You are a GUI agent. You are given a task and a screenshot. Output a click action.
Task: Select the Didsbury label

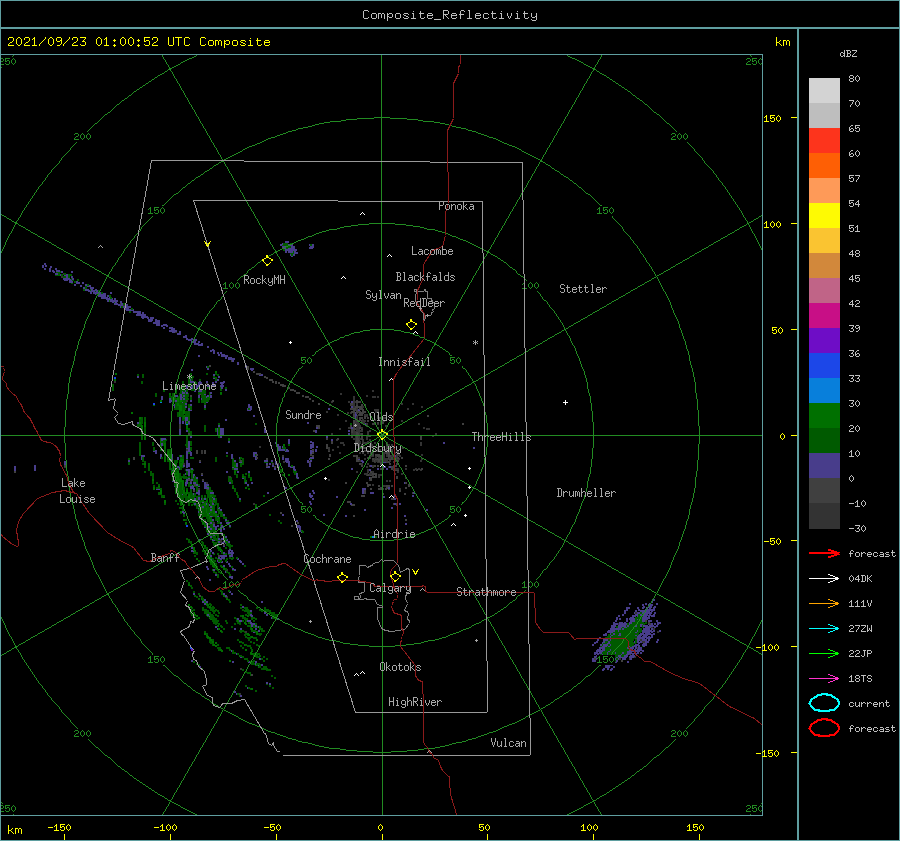point(377,448)
